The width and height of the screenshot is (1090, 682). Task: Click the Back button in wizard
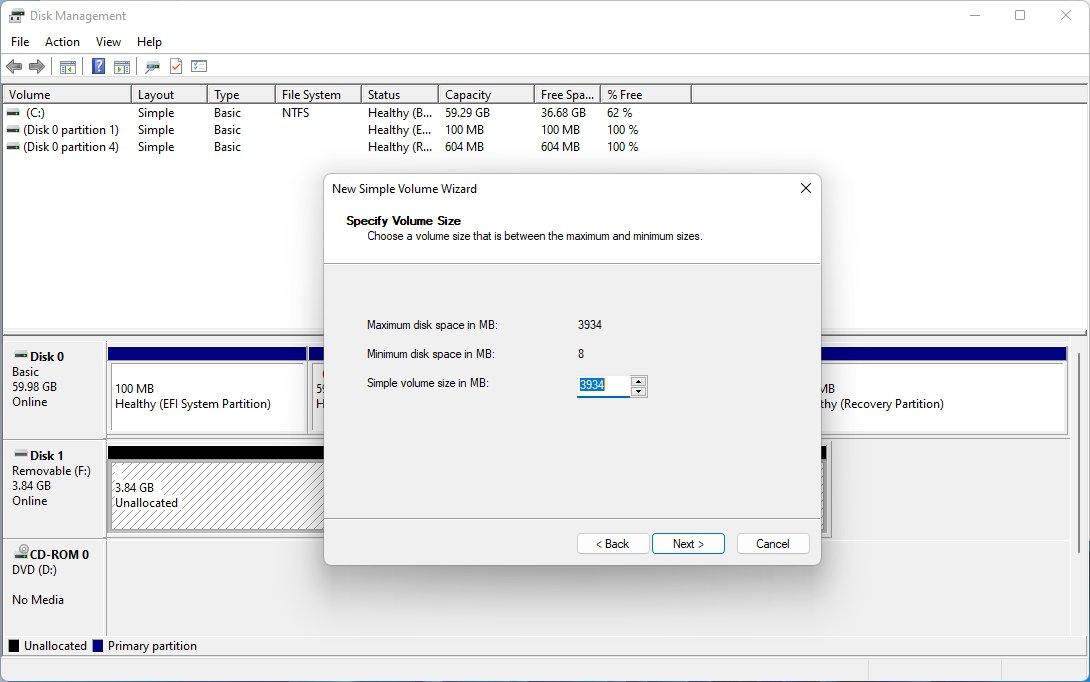(613, 544)
